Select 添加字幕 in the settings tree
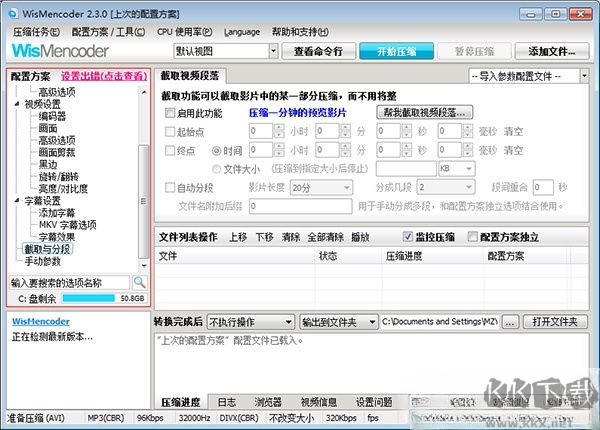Image resolution: width=600 pixels, height=430 pixels. [x=57, y=213]
